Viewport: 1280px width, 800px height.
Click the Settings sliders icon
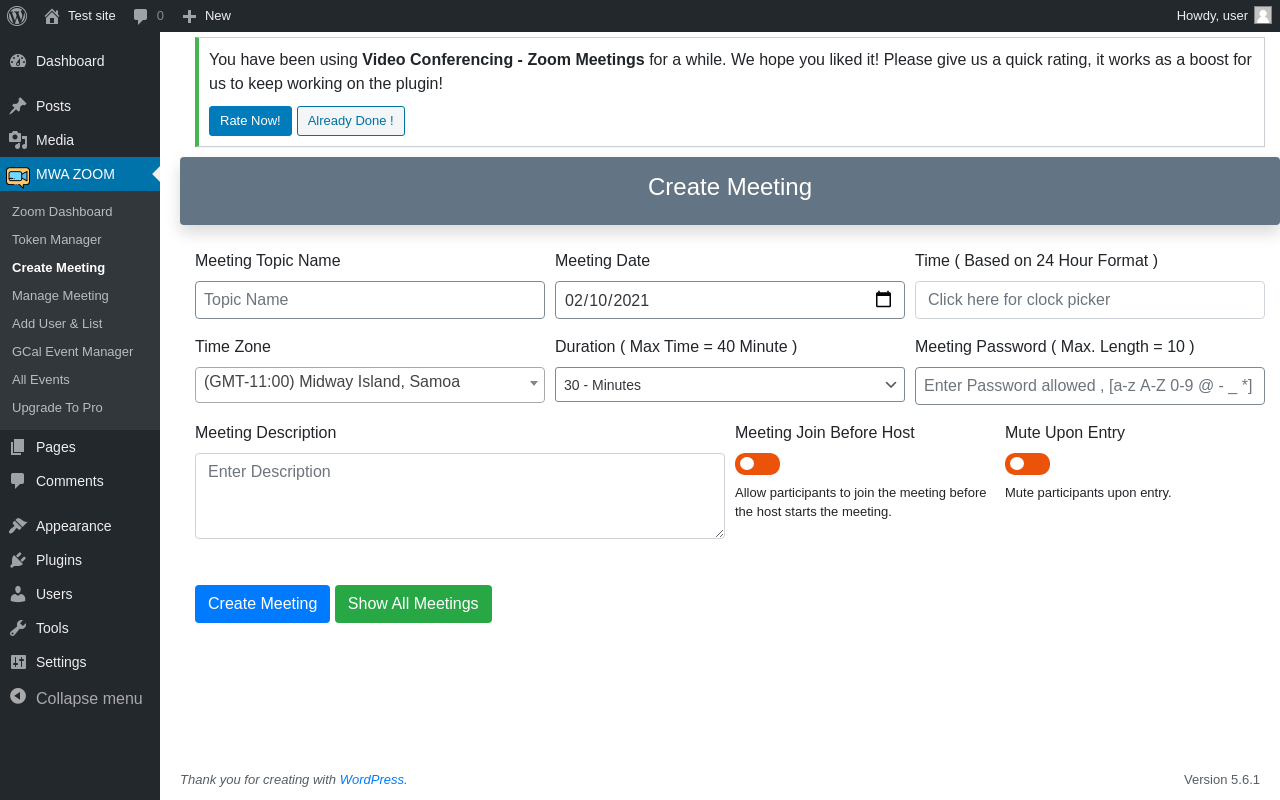tap(18, 662)
